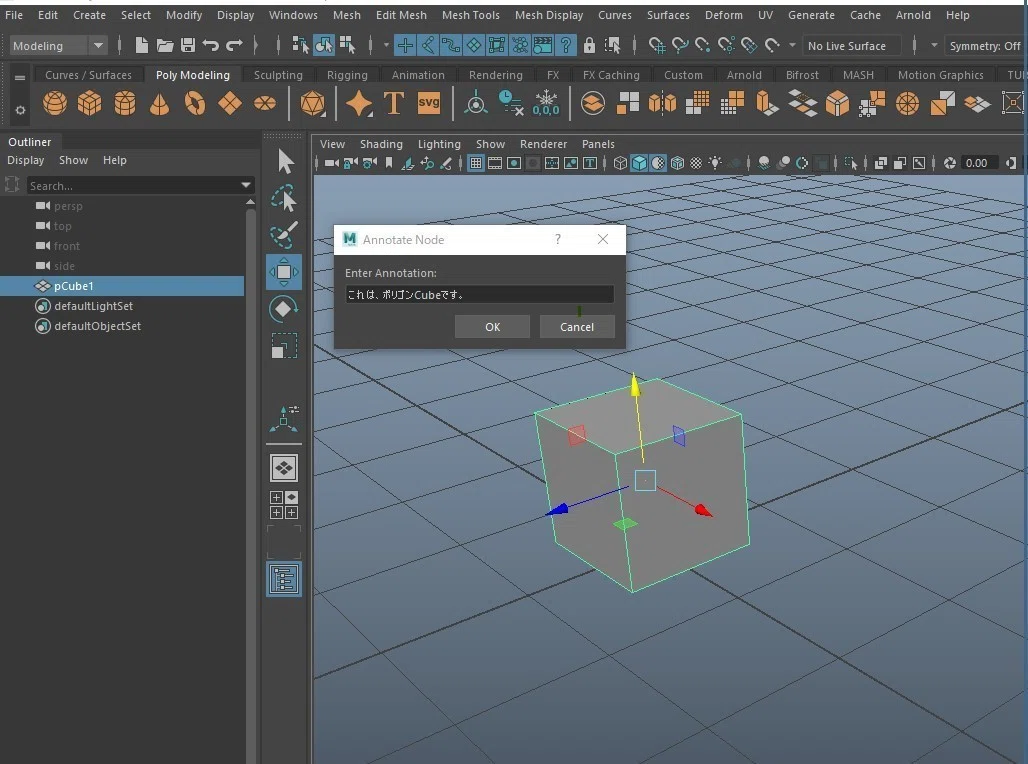1028x764 pixels.
Task: Create a polygon plane from shelf
Action: pos(229,103)
